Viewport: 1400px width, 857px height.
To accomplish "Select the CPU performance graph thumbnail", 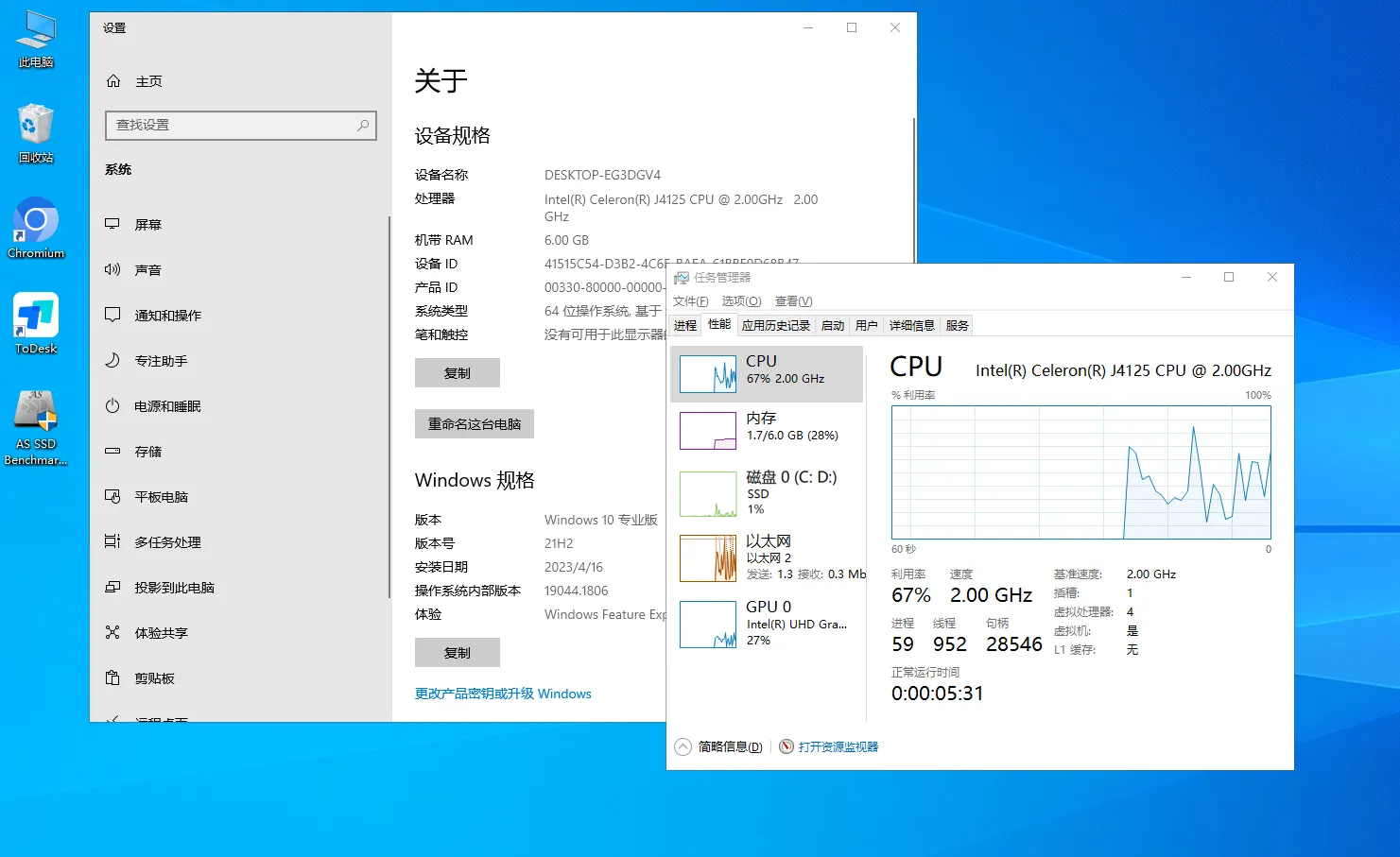I will tap(708, 374).
